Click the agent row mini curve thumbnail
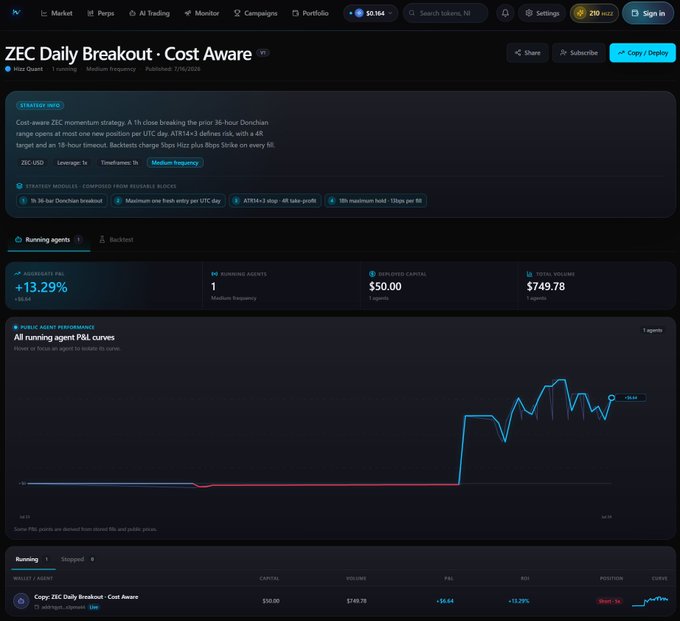 tap(650, 601)
